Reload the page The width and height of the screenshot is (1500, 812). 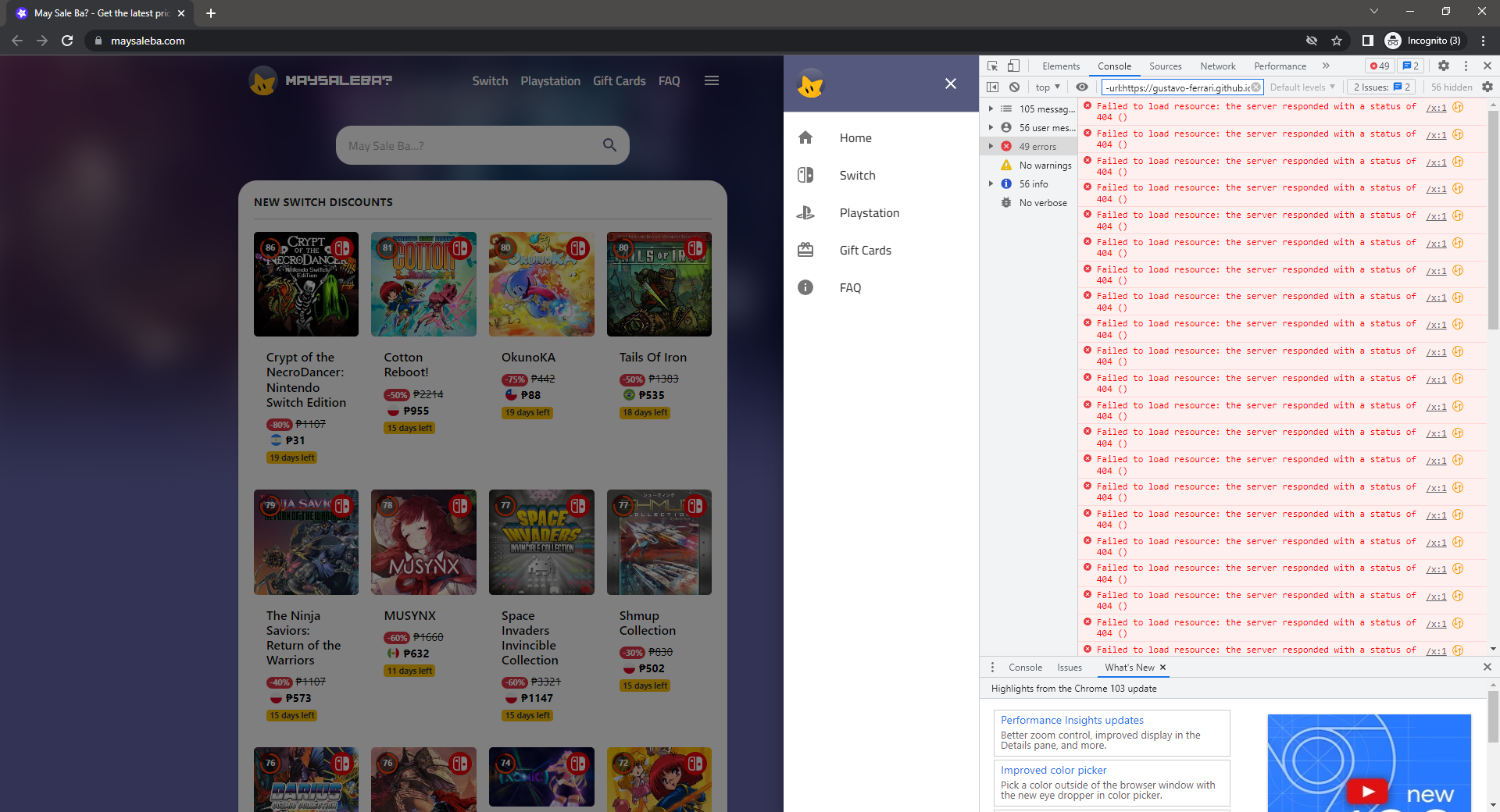(x=67, y=41)
